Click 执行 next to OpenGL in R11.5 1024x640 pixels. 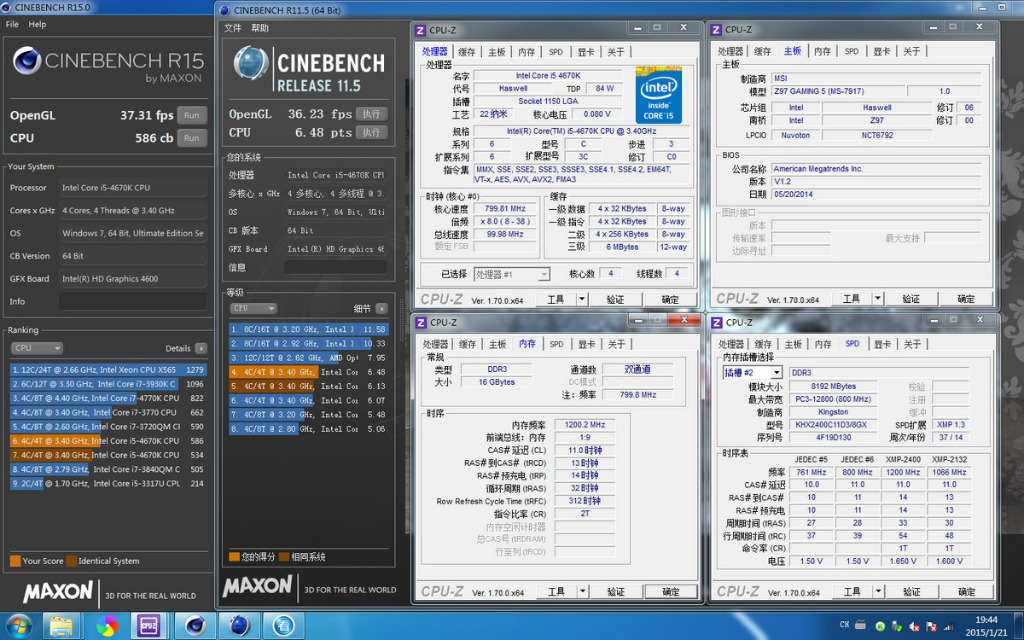point(372,114)
